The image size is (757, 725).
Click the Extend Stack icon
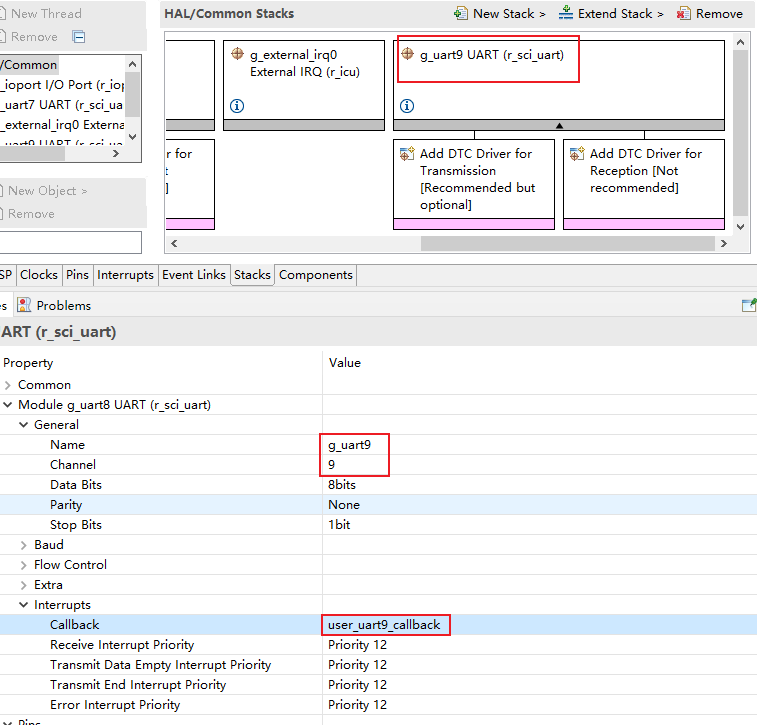566,14
